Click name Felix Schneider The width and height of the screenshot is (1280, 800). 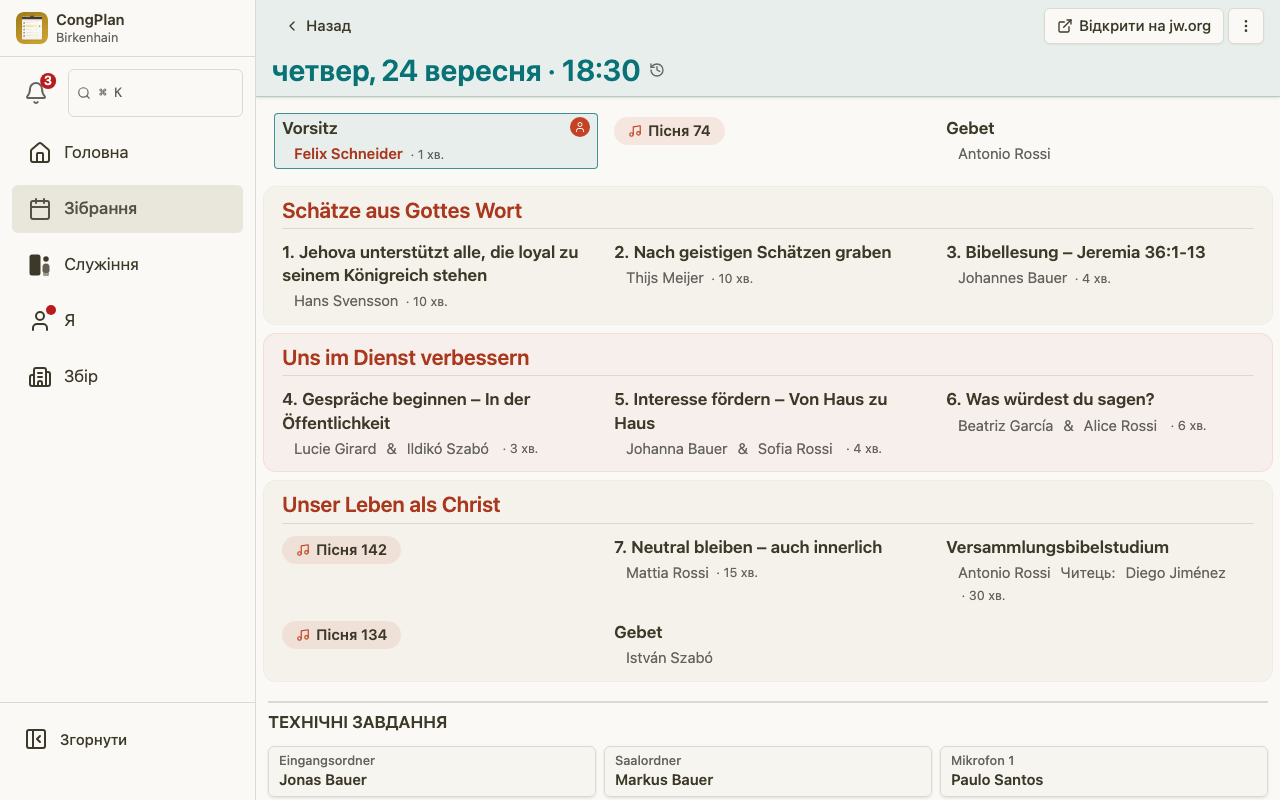348,154
